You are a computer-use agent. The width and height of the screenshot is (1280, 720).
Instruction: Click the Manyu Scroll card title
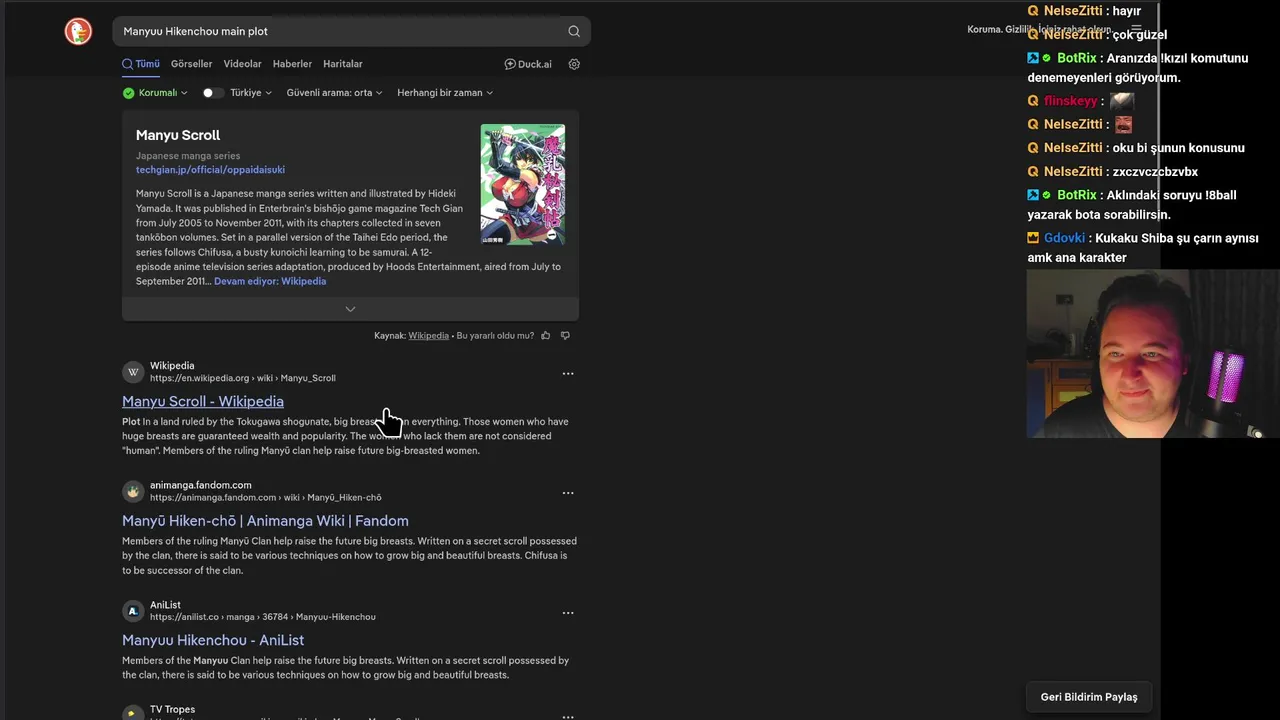click(178, 135)
